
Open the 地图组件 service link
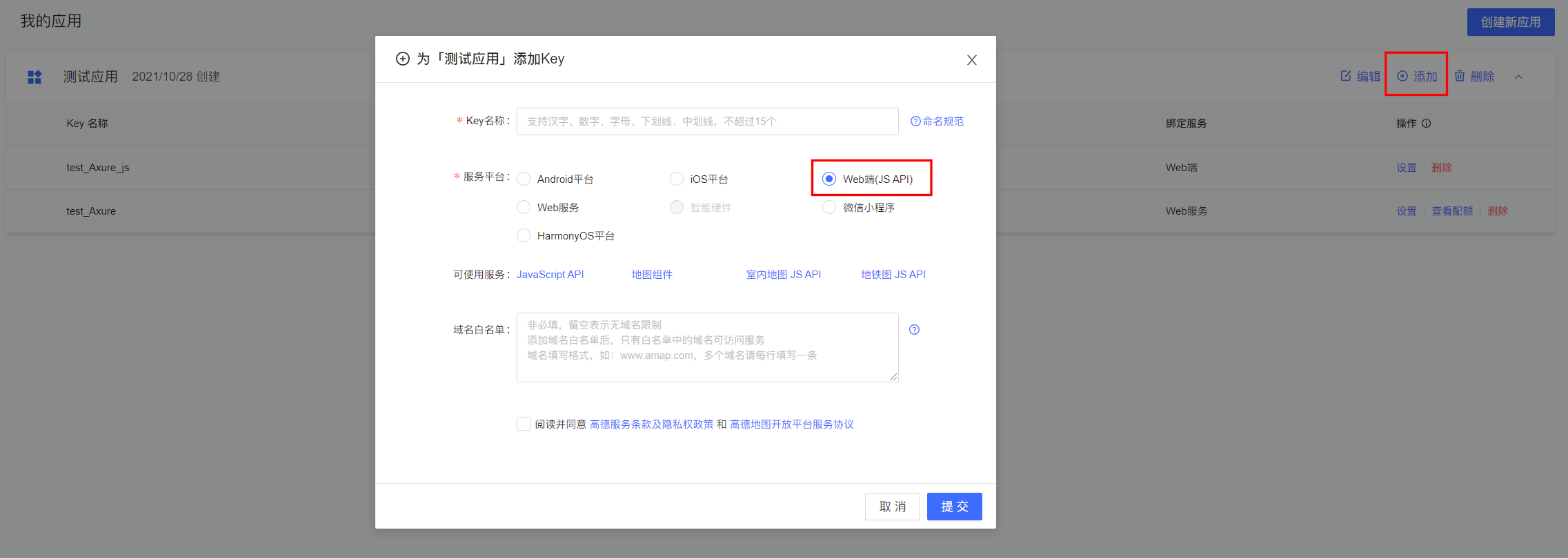[x=652, y=275]
